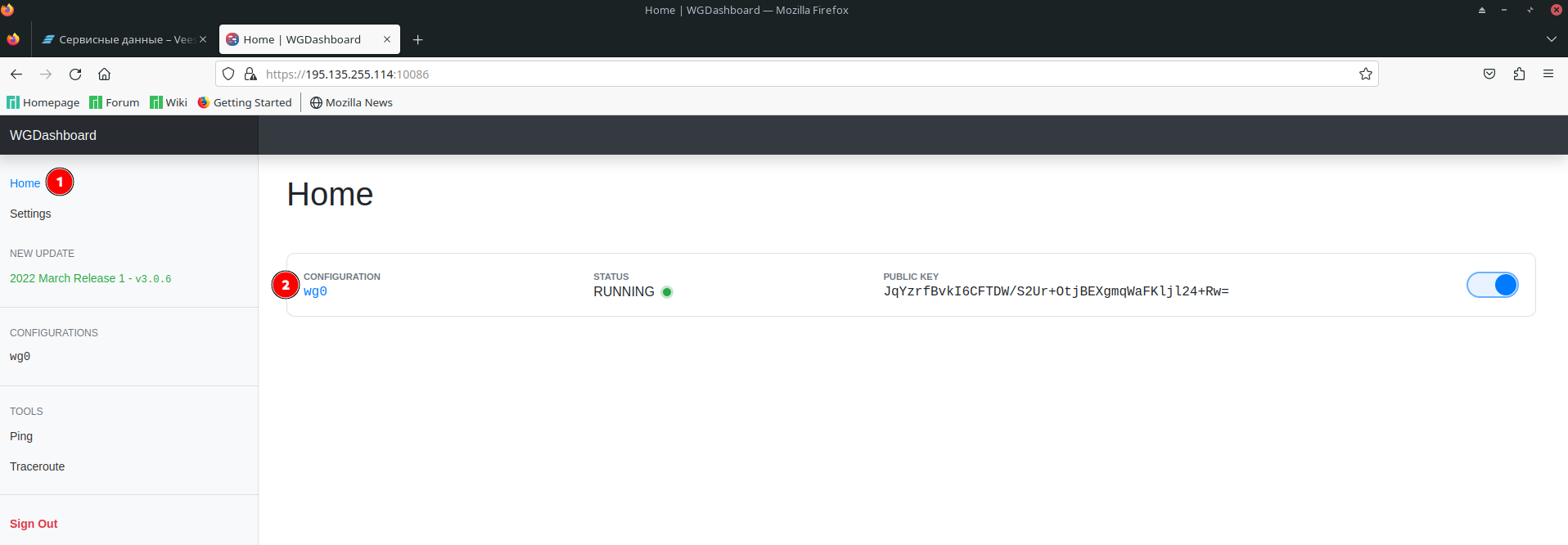Open the Firefox hamburger application menu
Image resolution: width=1568 pixels, height=545 pixels.
click(x=1548, y=74)
